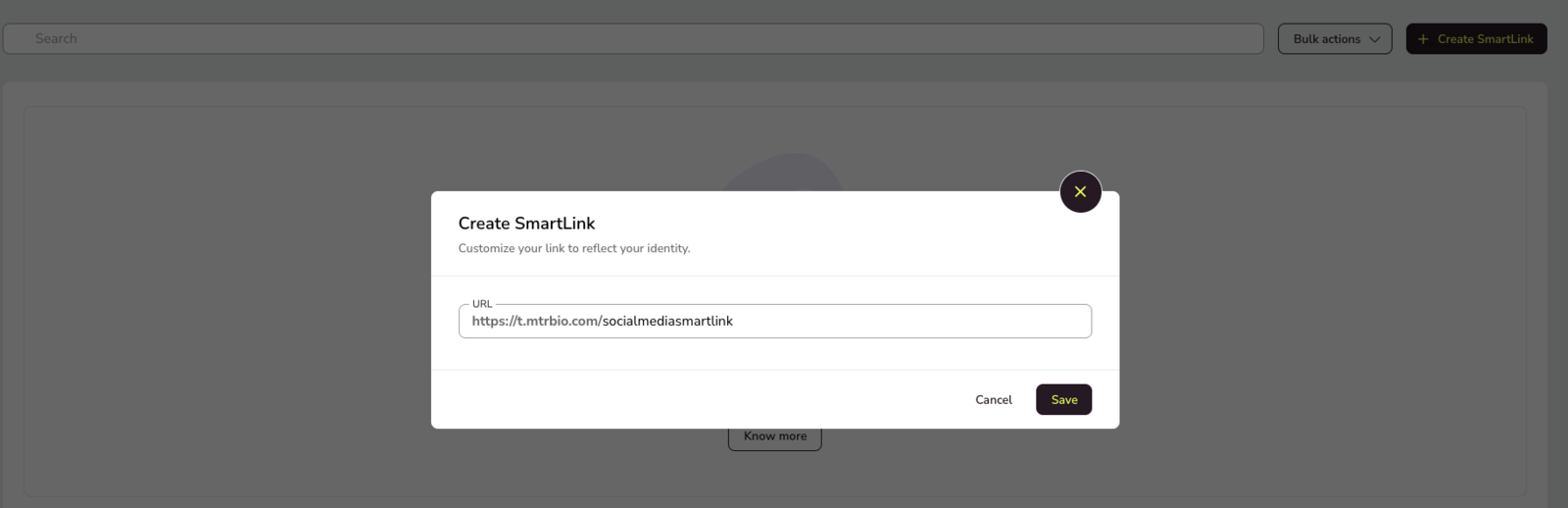
Task: Click the https://t.mtrbio.com/ prefix text
Action: click(535, 322)
